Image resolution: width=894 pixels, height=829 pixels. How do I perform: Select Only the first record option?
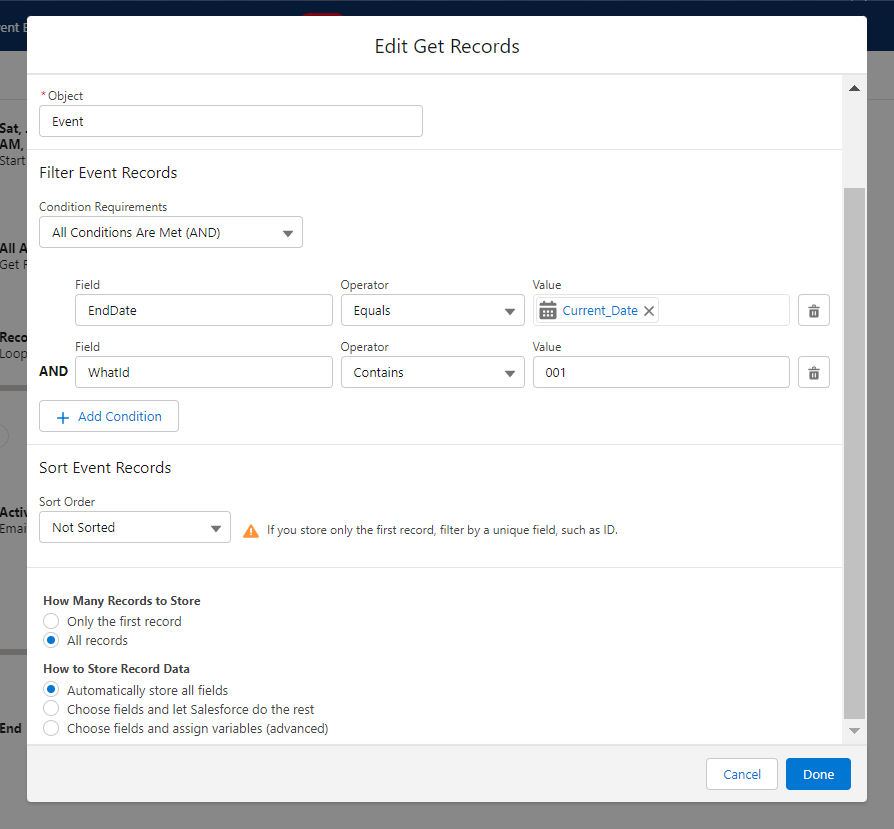(51, 622)
